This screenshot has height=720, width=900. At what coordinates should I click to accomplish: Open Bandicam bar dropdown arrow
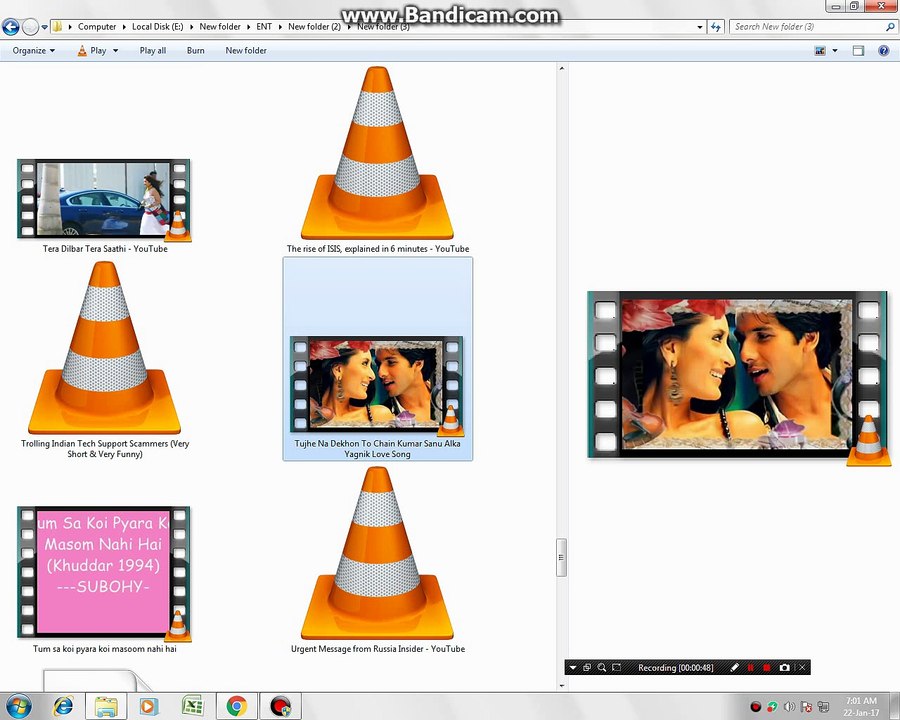coord(572,668)
